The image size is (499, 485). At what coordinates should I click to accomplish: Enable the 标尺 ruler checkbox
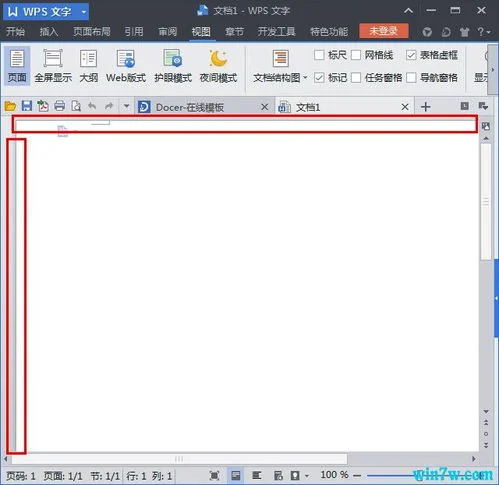click(319, 55)
